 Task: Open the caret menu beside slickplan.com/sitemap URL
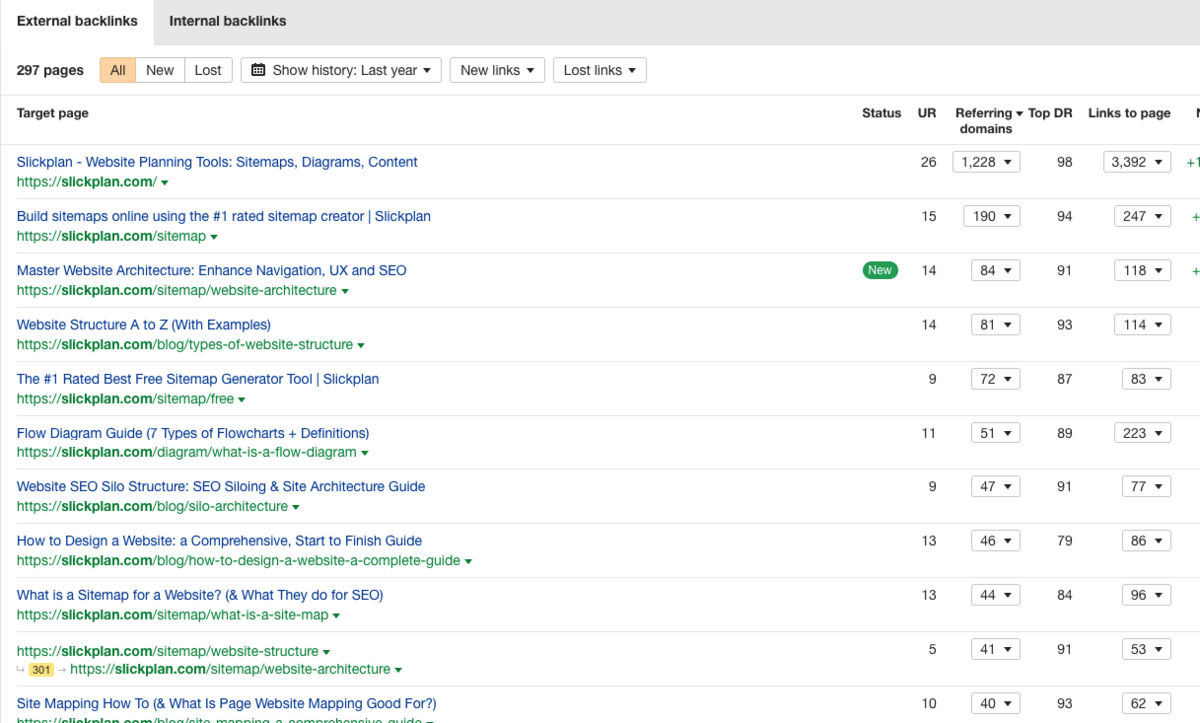pos(214,237)
